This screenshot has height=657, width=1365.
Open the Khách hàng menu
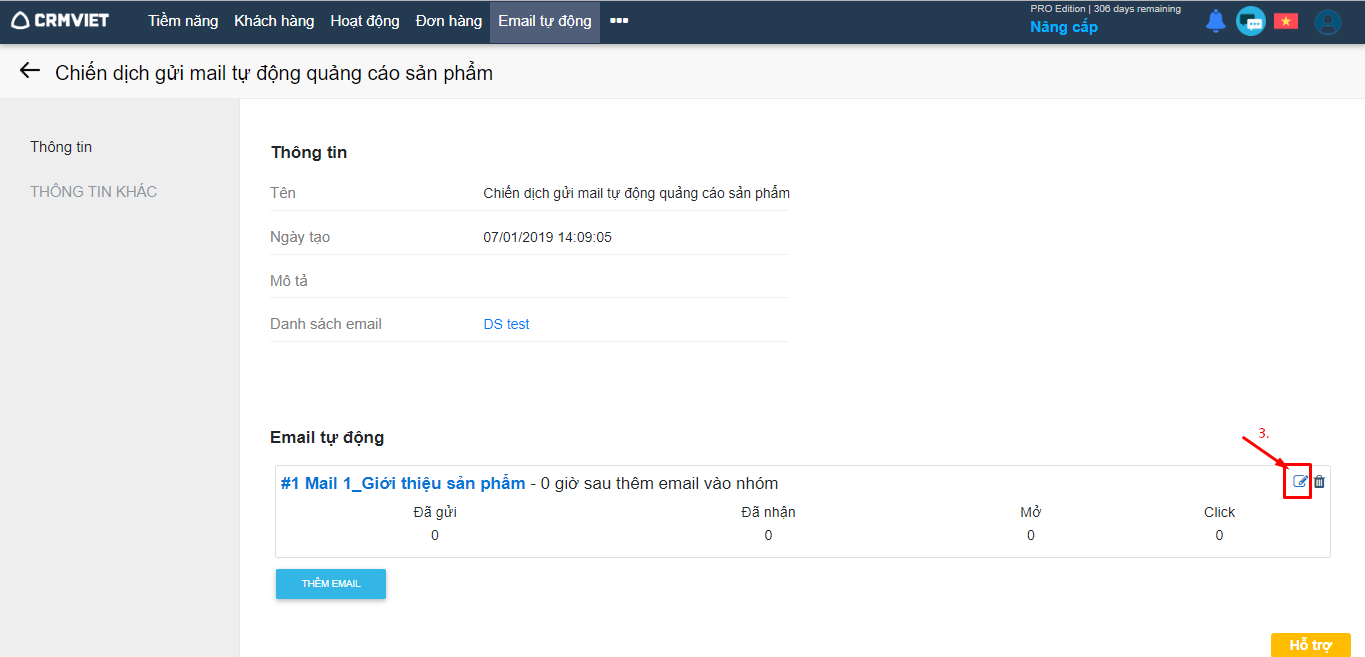tap(274, 21)
